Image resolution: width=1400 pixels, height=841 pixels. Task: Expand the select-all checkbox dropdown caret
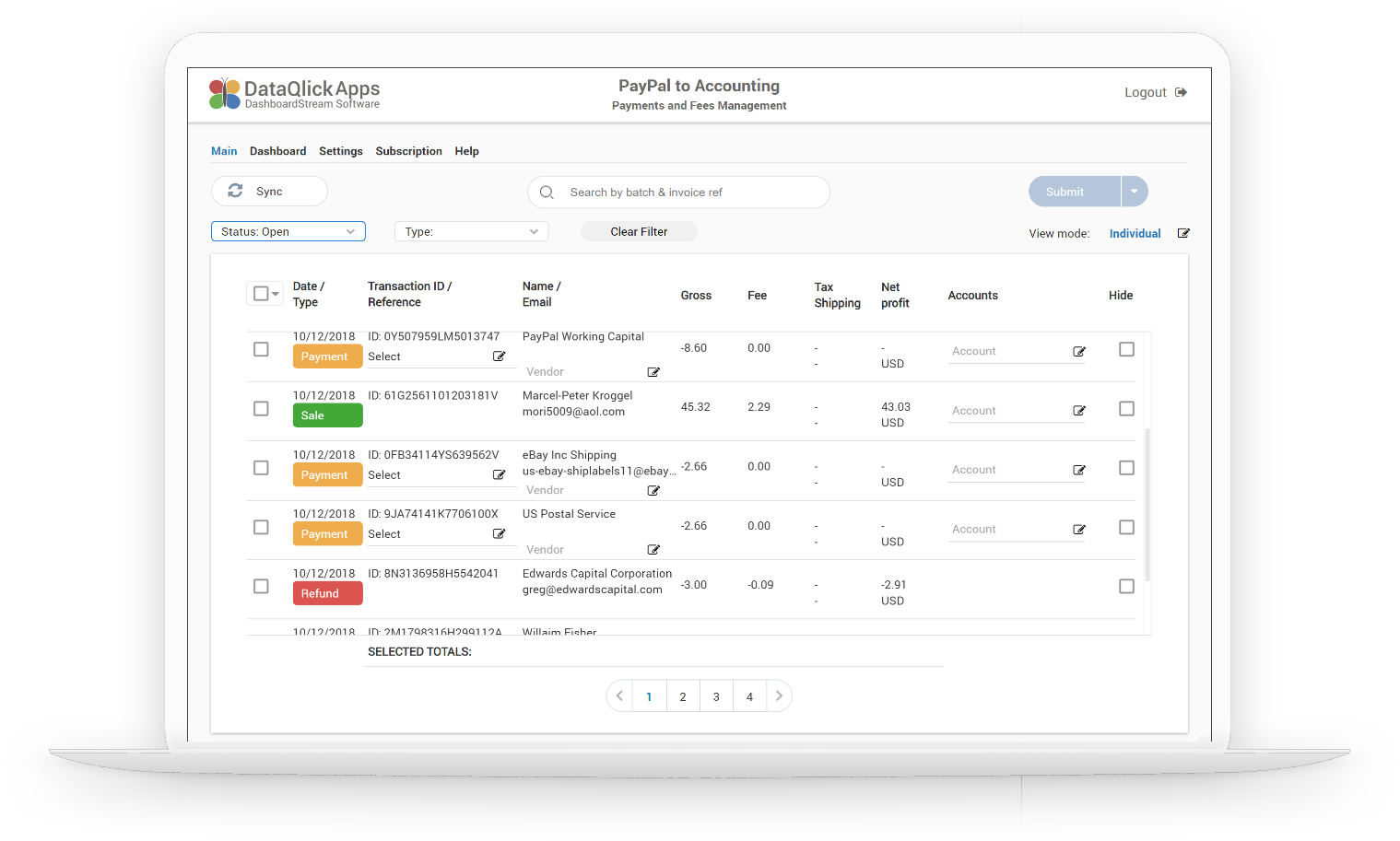(276, 294)
